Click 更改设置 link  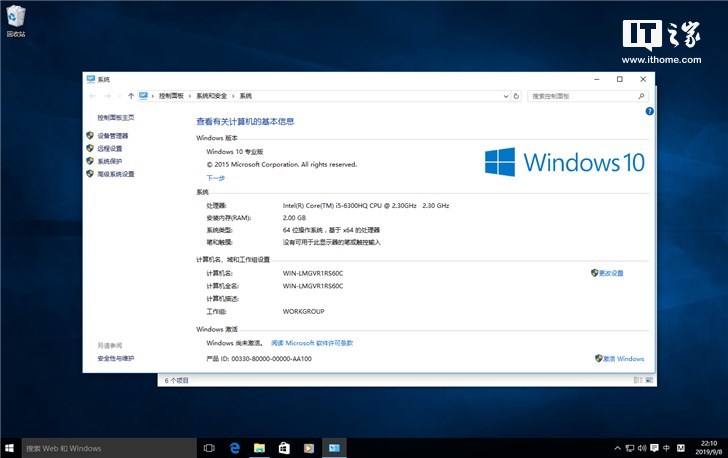[x=611, y=273]
